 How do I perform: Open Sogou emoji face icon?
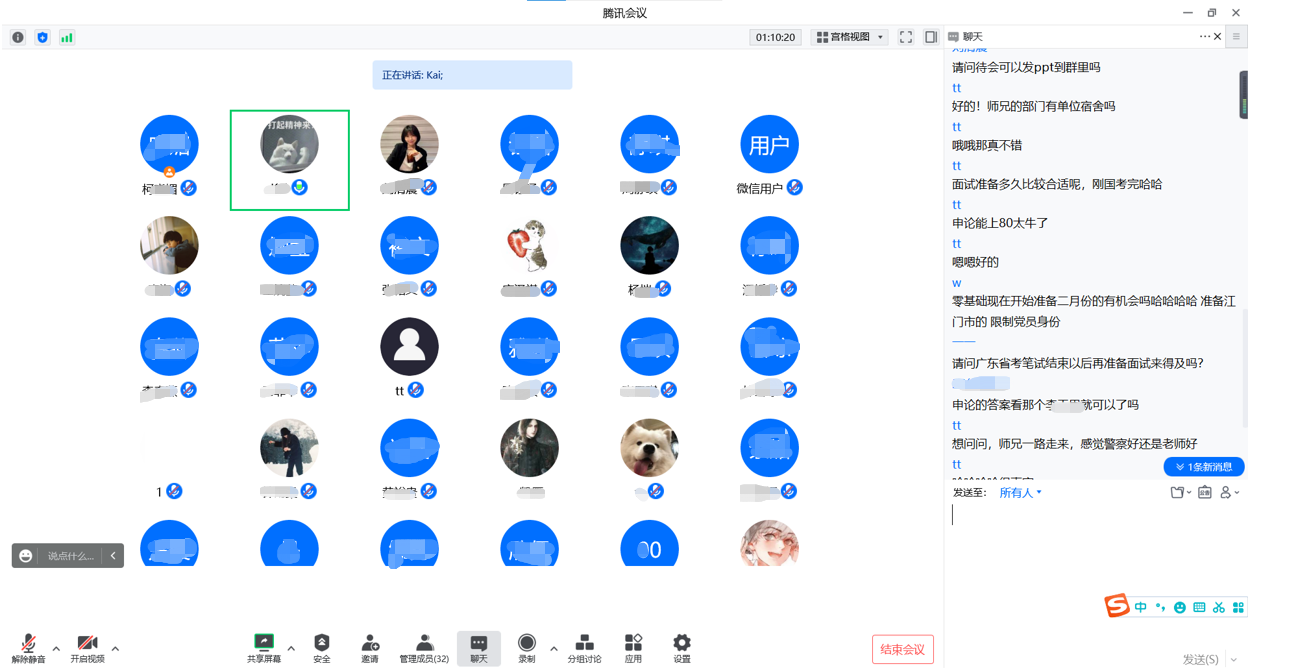1180,607
